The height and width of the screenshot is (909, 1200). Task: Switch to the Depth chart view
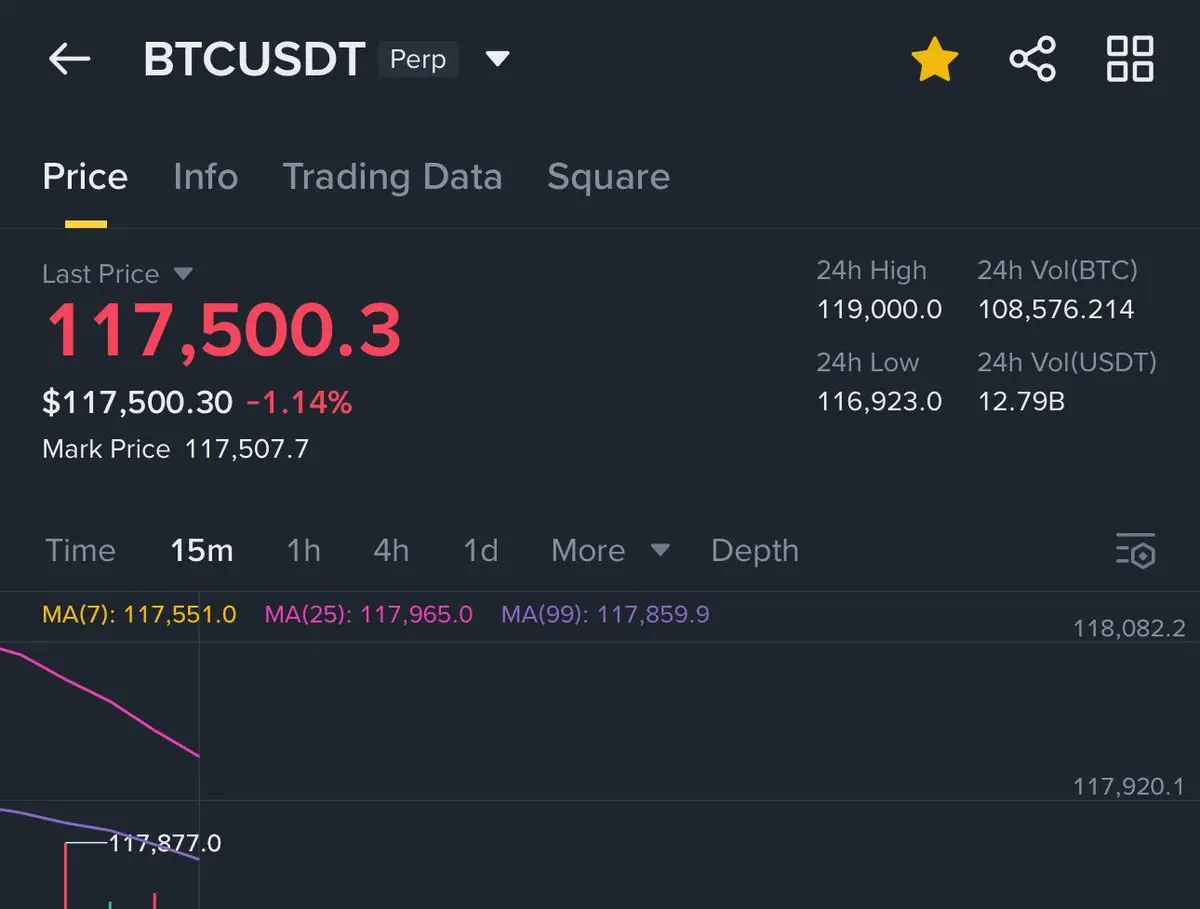click(755, 550)
